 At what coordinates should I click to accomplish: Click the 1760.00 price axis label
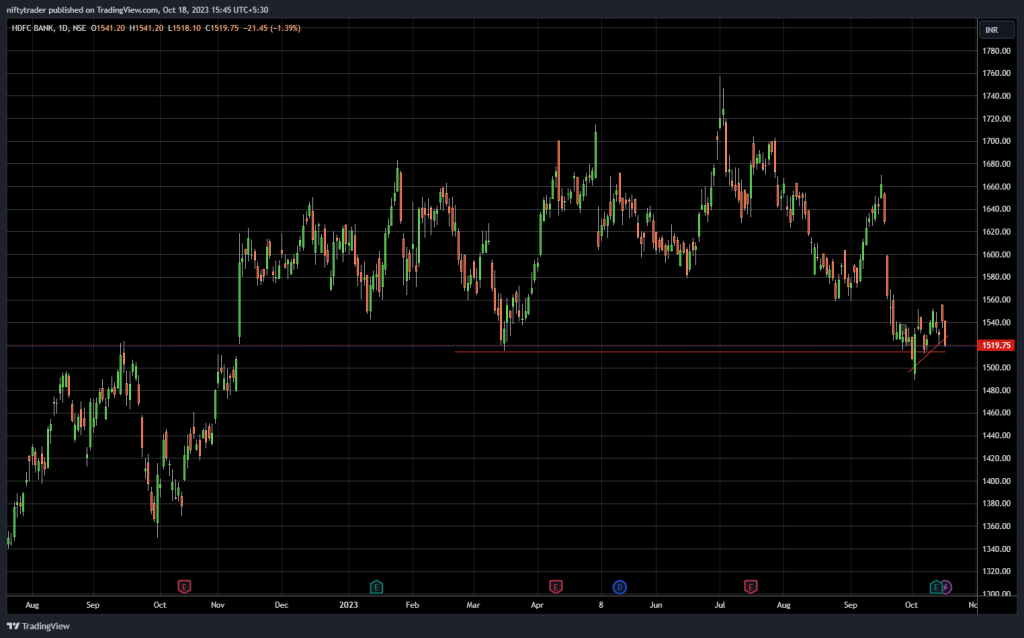coord(997,73)
